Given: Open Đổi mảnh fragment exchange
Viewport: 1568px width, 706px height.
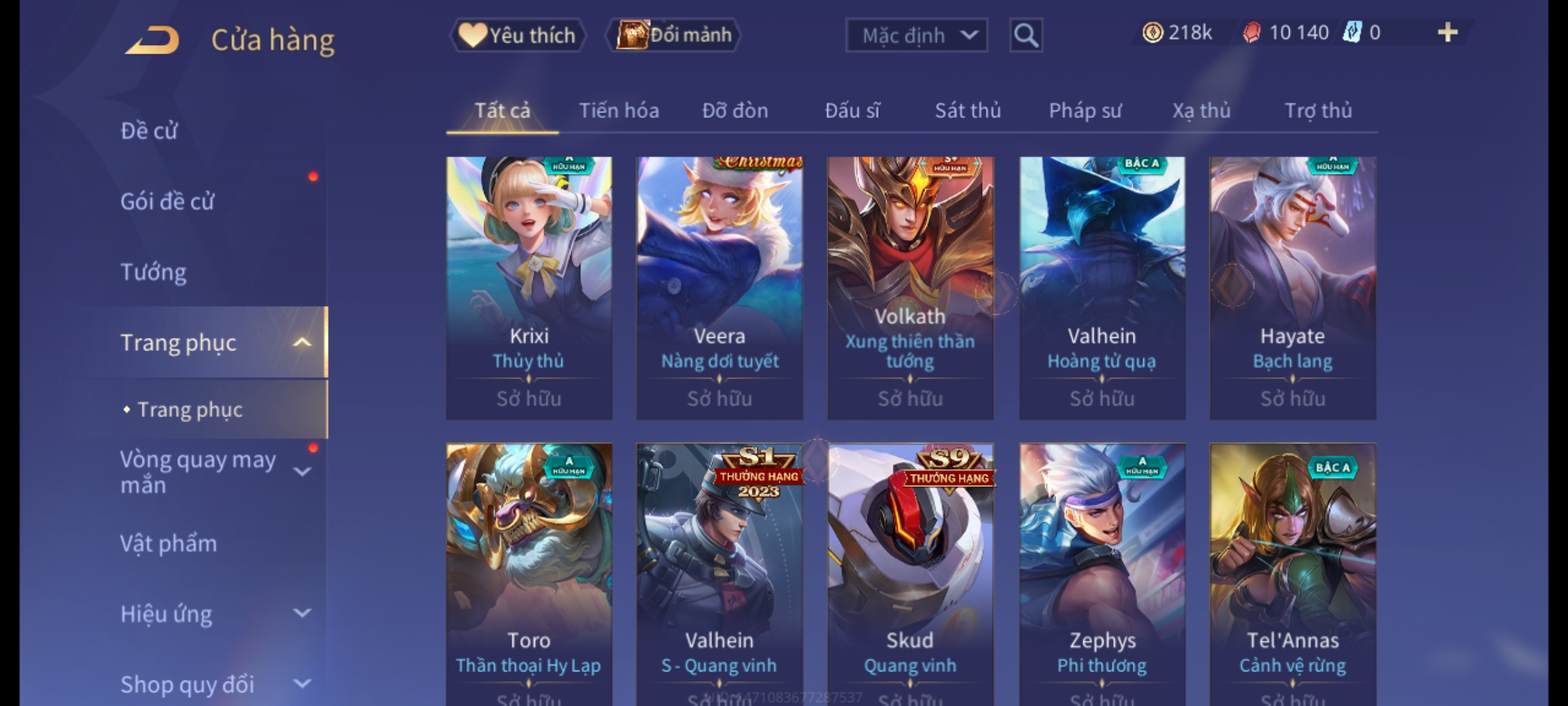Looking at the screenshot, I should [674, 35].
